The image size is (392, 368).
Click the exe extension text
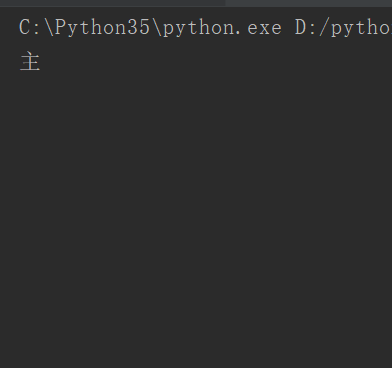pyautogui.click(x=264, y=29)
